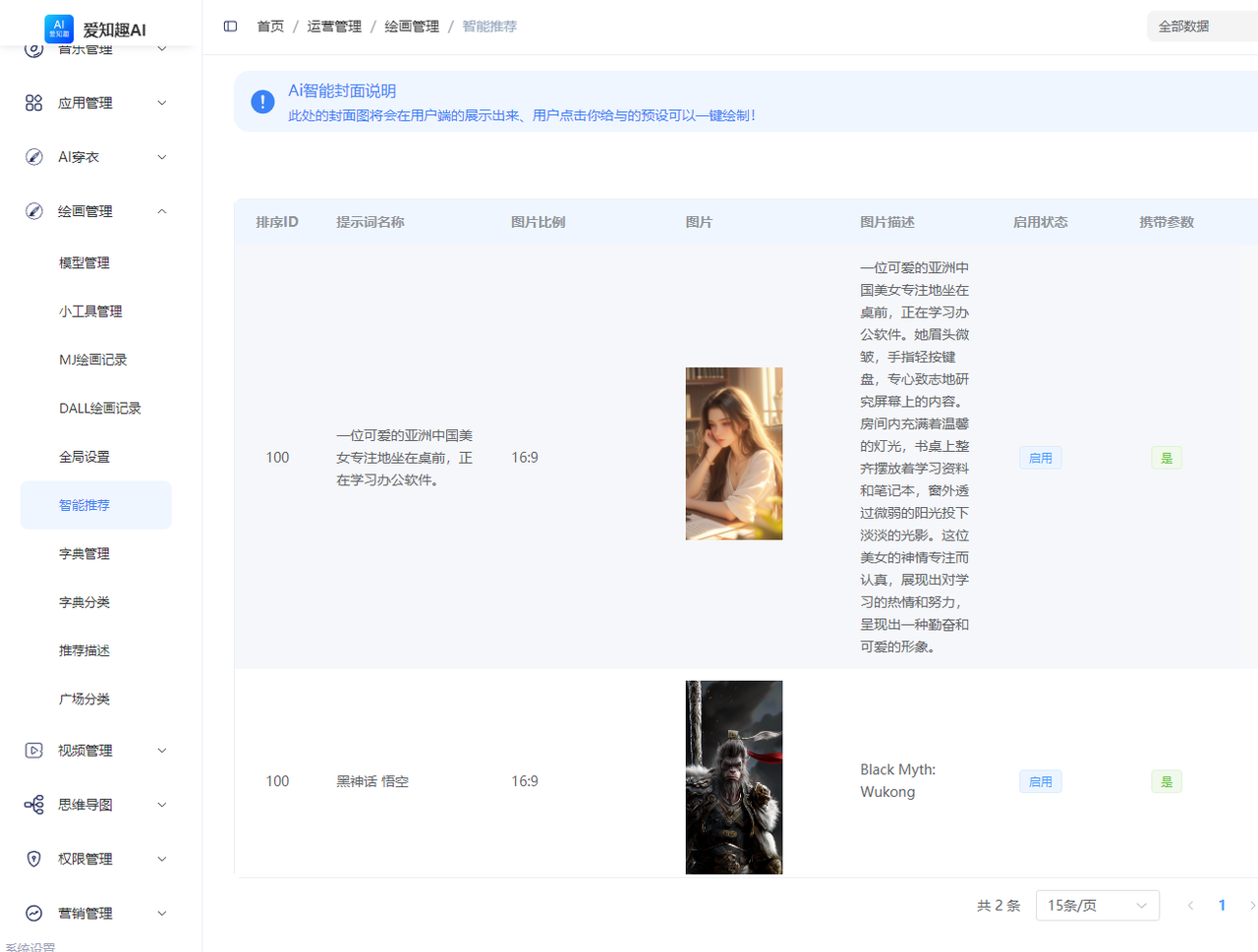Click 是 tag in the Asian girl row

[x=1167, y=458]
